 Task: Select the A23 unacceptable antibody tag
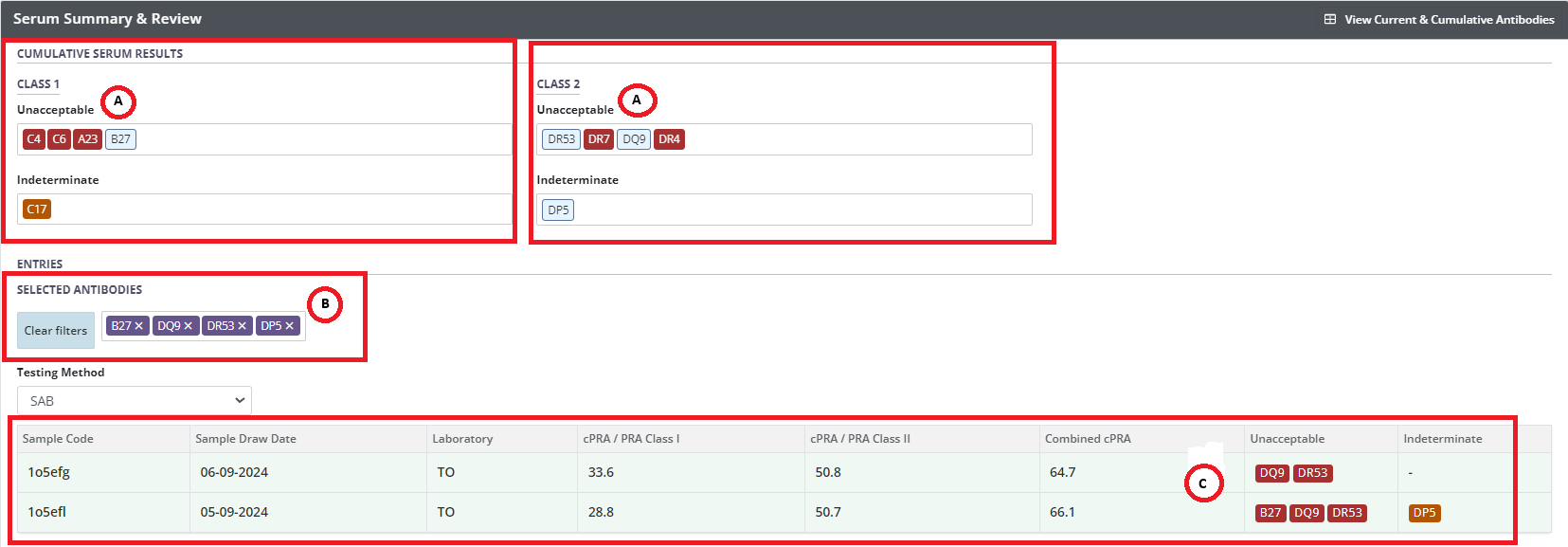(x=88, y=139)
